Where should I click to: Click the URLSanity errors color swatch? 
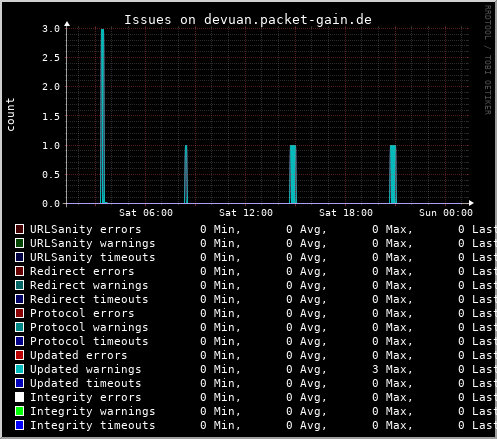(x=19, y=229)
